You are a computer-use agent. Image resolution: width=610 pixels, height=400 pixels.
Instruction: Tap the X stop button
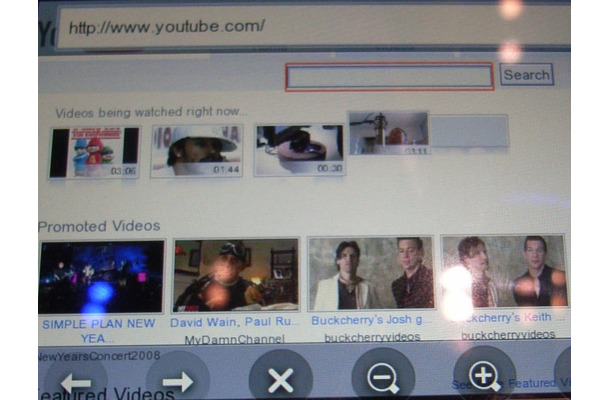[280, 379]
